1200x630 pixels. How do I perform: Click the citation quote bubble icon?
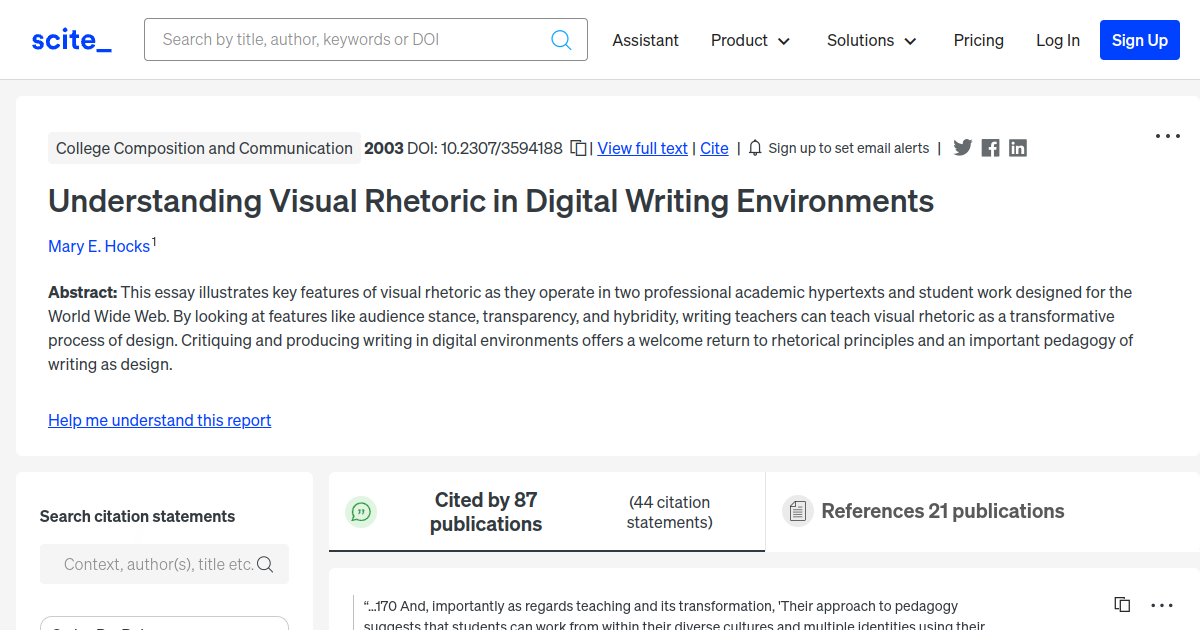tap(361, 512)
